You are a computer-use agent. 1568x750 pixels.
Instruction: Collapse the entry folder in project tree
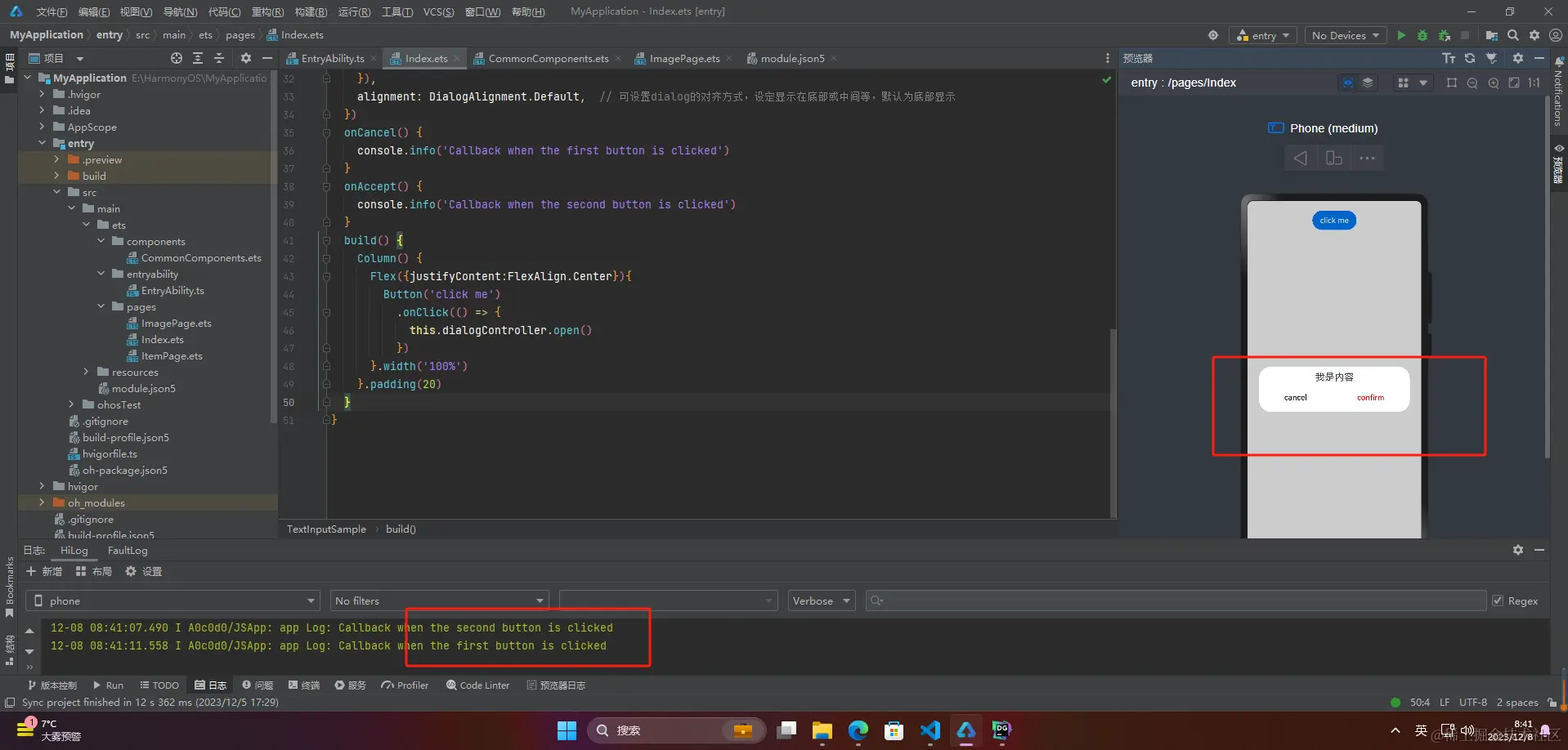pos(42,143)
